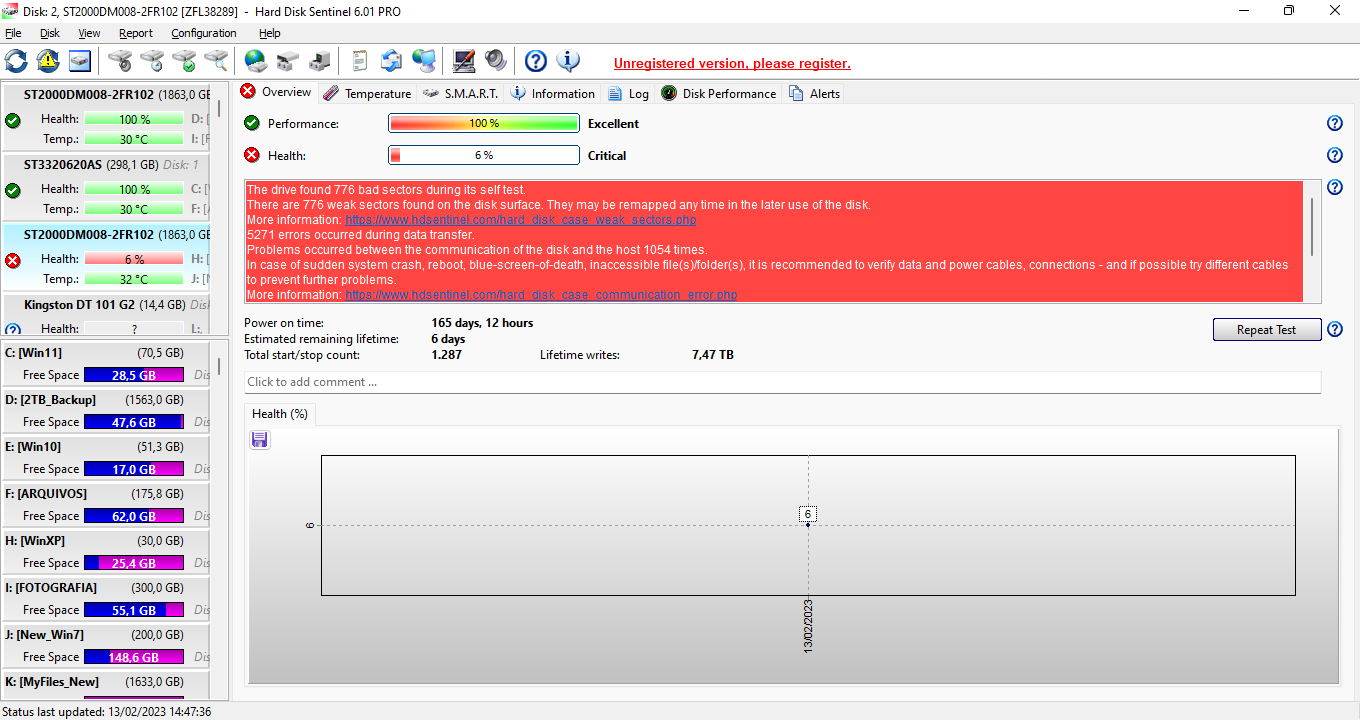Click the Performance 100 % bar

tap(484, 123)
